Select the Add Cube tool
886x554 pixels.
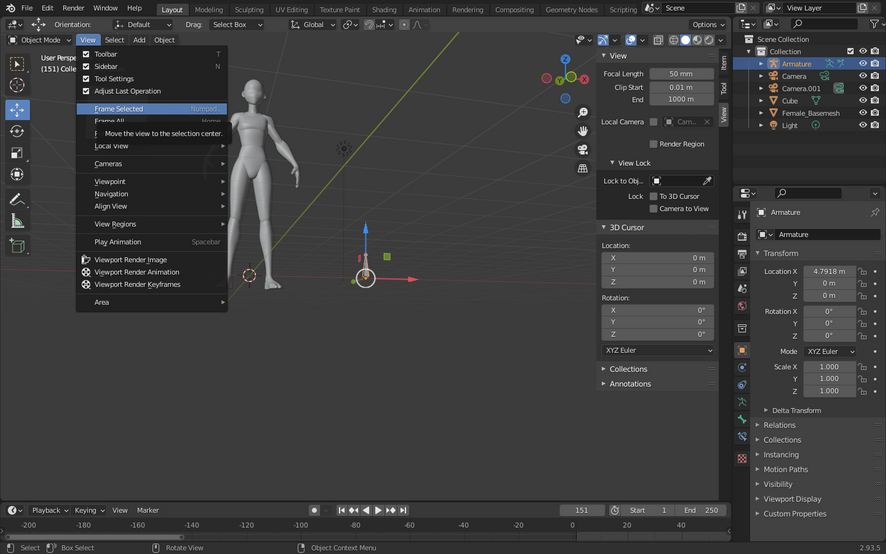[x=17, y=246]
